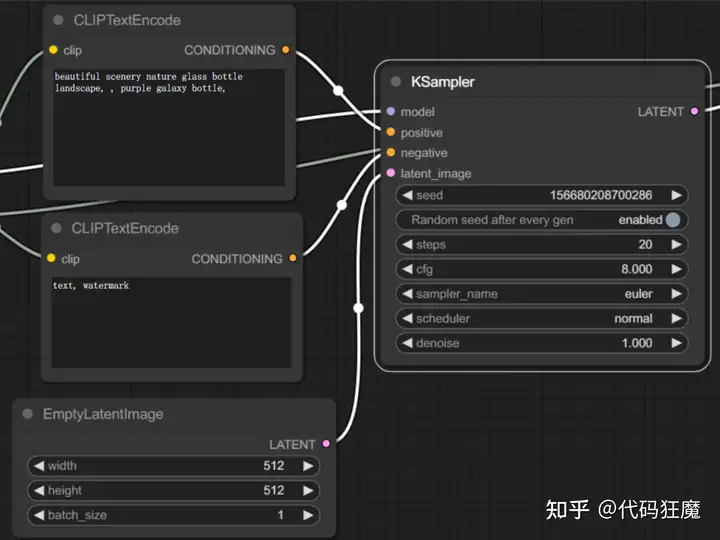Increase cfg with the right arrow
This screenshot has height=540, width=720.
click(x=676, y=269)
